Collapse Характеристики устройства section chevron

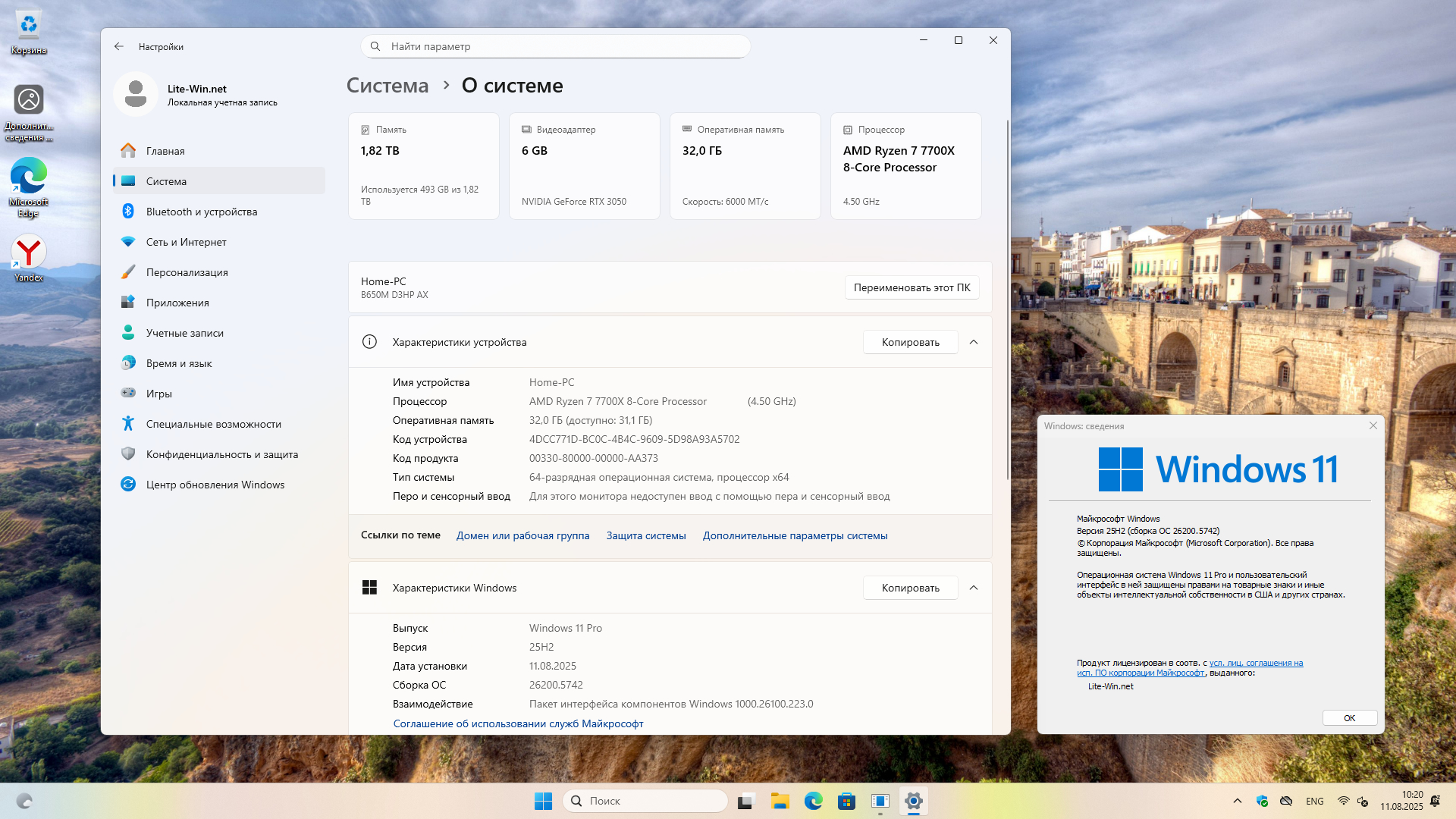point(974,342)
